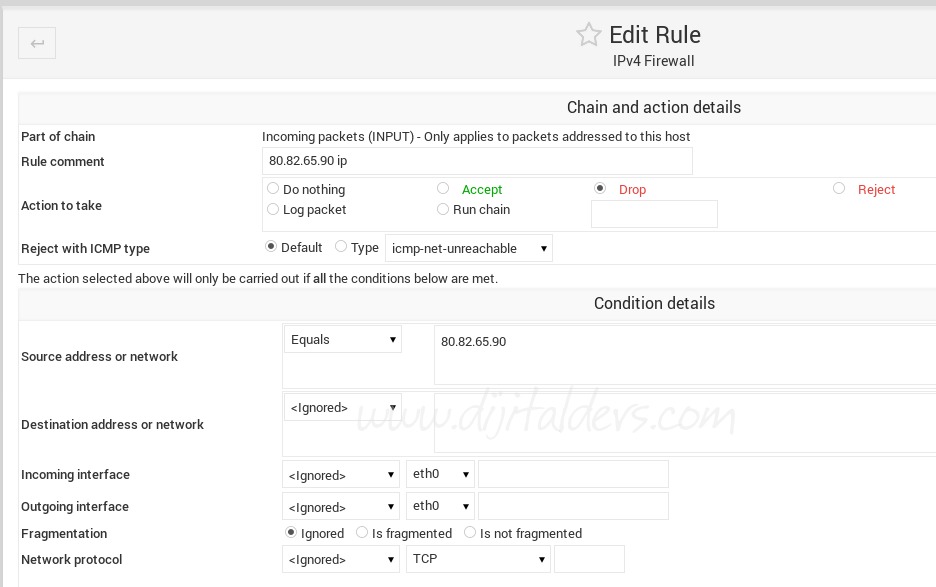The image size is (936, 587).
Task: Click the Rule comment text field
Action: (476, 161)
